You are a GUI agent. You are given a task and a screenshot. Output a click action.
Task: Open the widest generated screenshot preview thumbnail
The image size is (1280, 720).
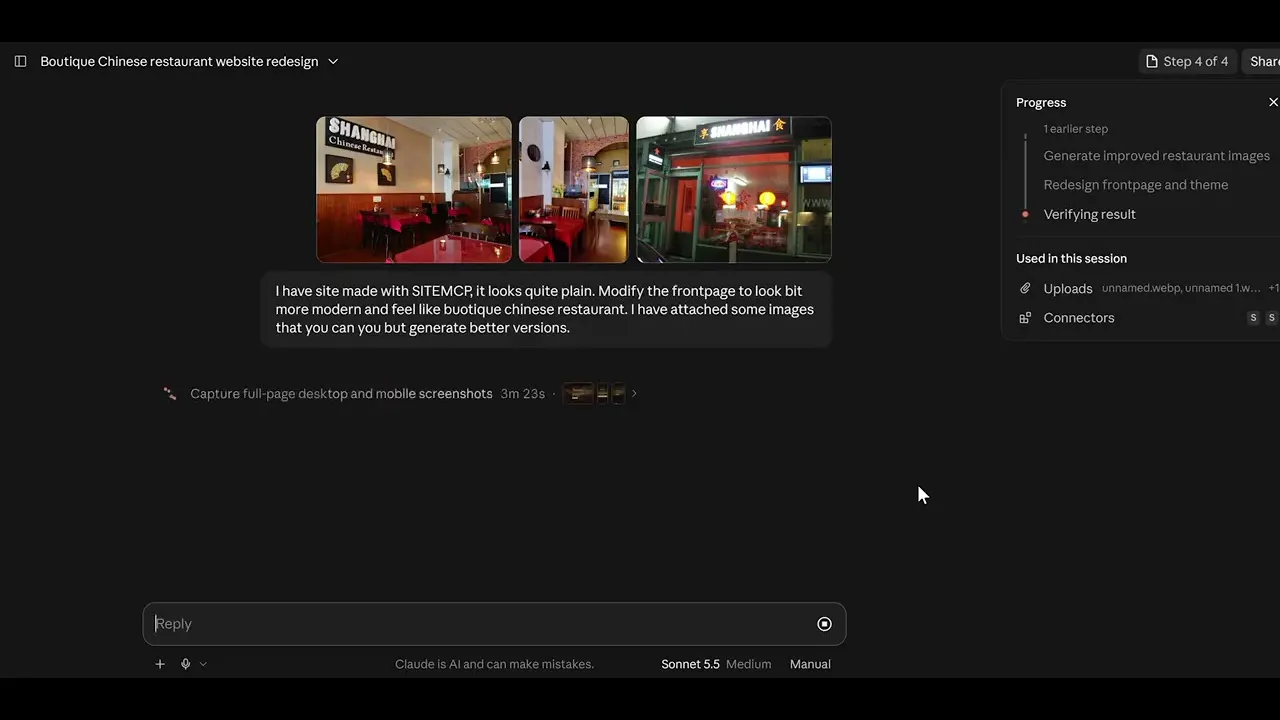[578, 394]
